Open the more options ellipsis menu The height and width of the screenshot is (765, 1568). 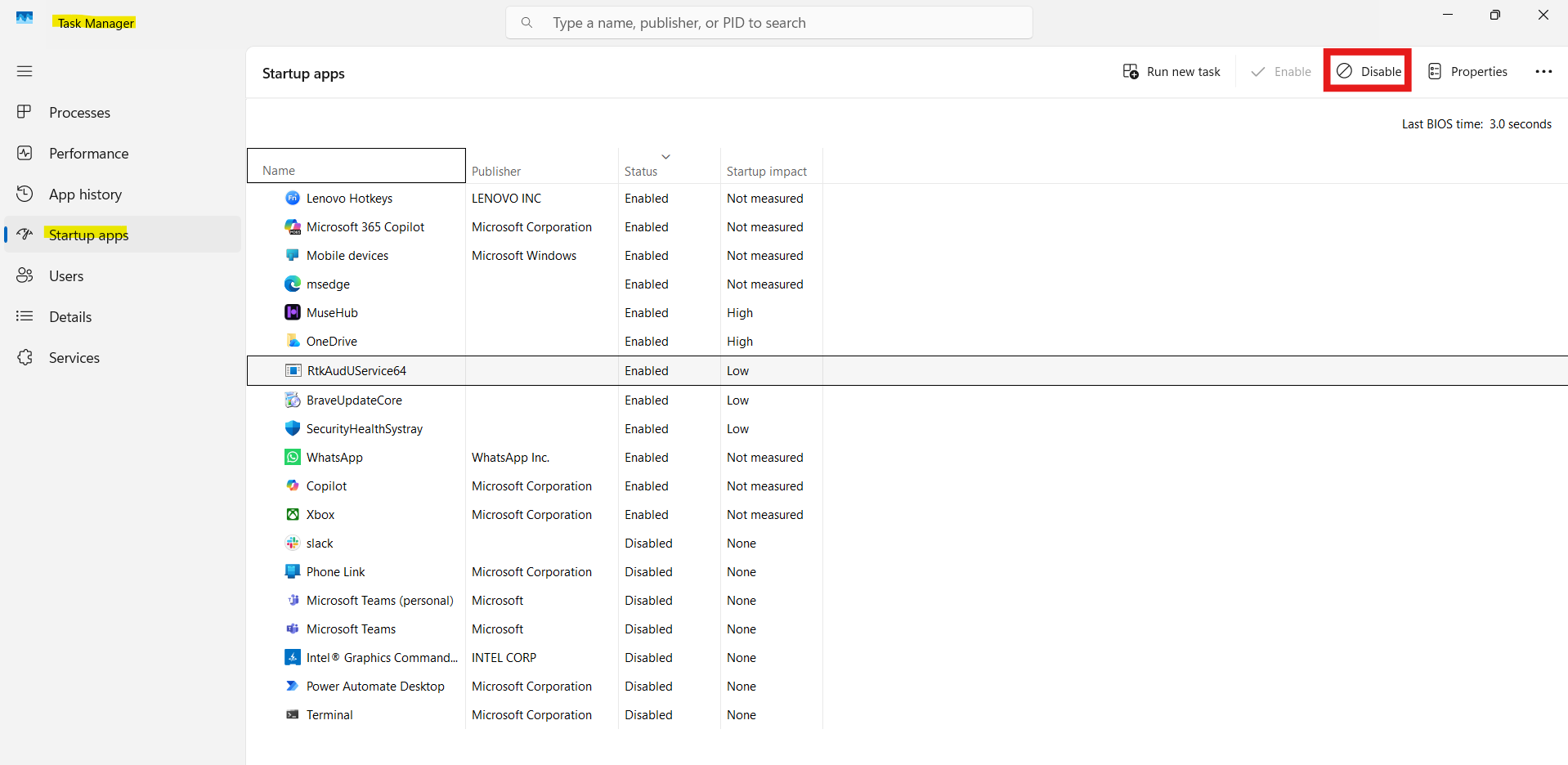[1544, 71]
